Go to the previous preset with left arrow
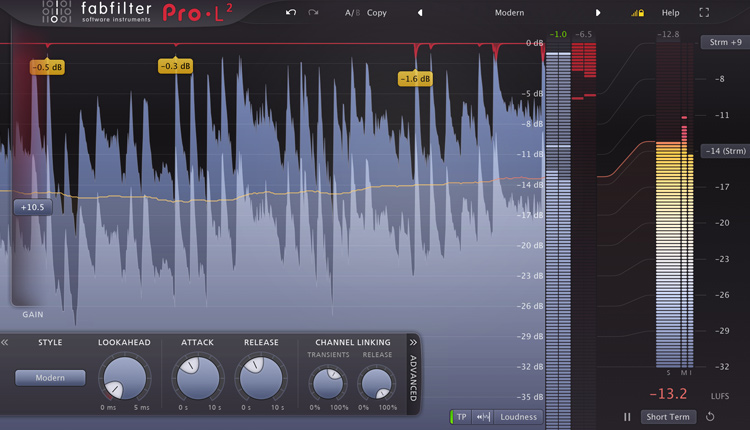Image resolution: width=750 pixels, height=430 pixels. 420,13
